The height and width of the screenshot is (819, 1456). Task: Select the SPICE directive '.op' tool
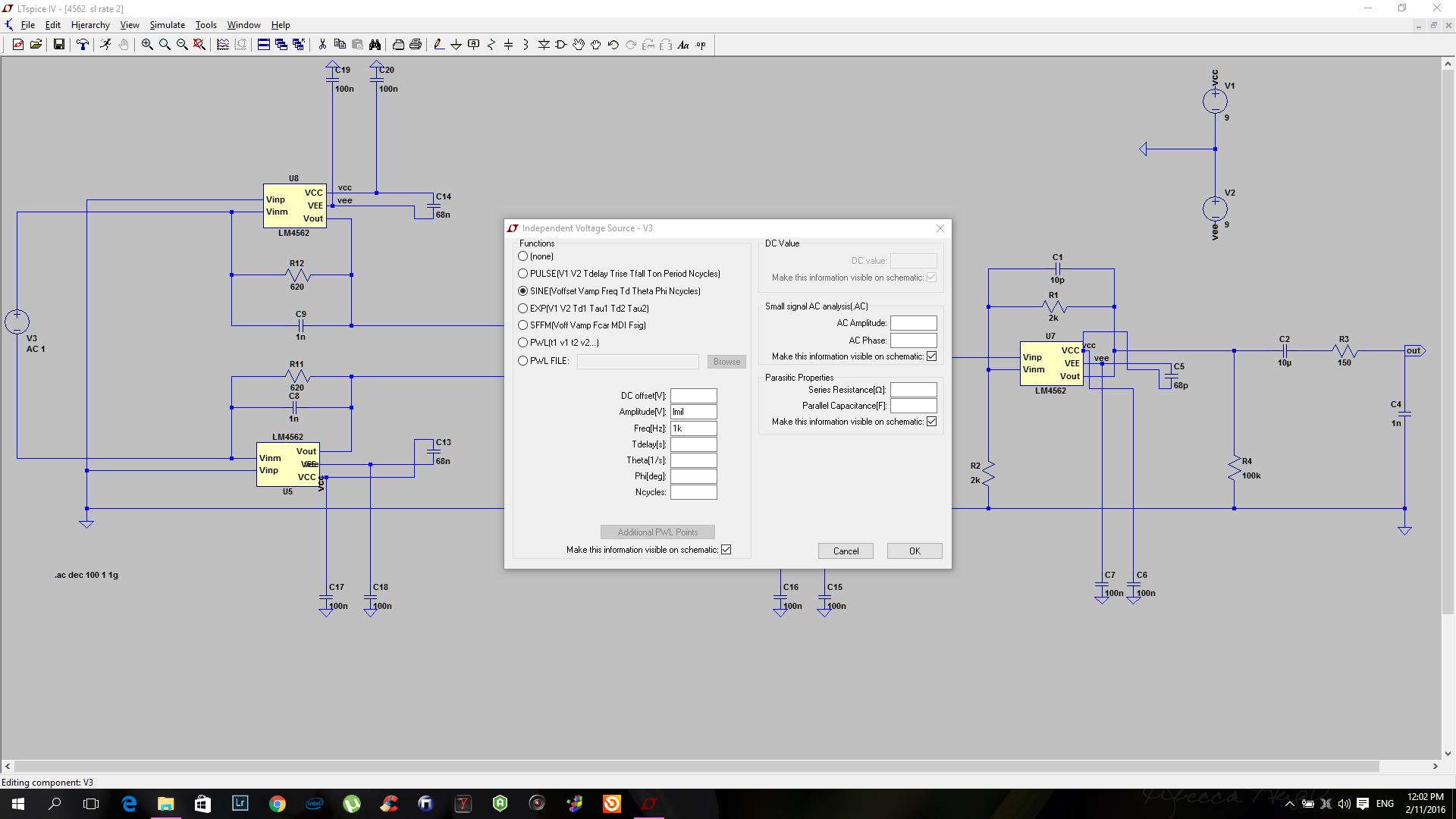[701, 45]
